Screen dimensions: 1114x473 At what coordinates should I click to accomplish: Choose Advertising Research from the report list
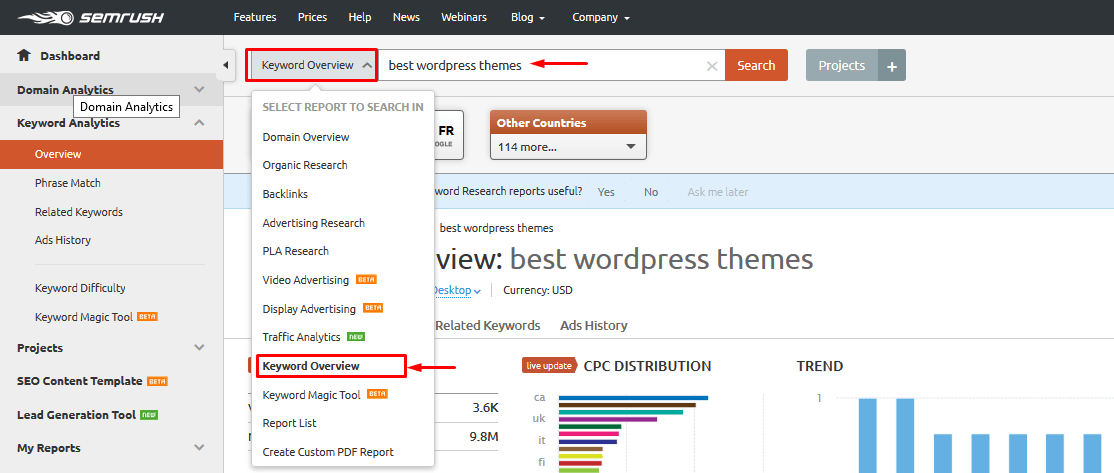313,222
